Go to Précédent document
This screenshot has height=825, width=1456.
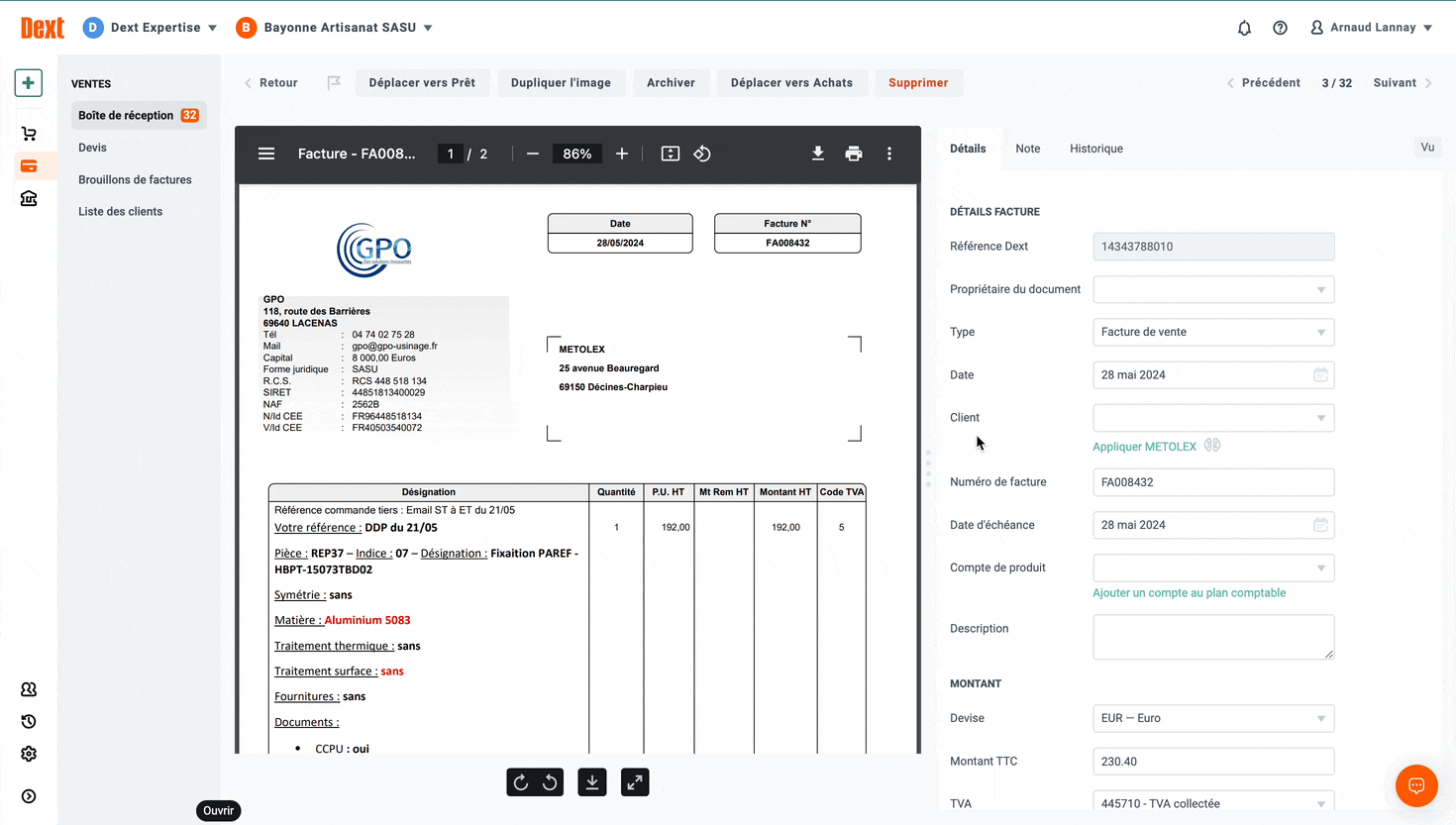click(x=1264, y=83)
